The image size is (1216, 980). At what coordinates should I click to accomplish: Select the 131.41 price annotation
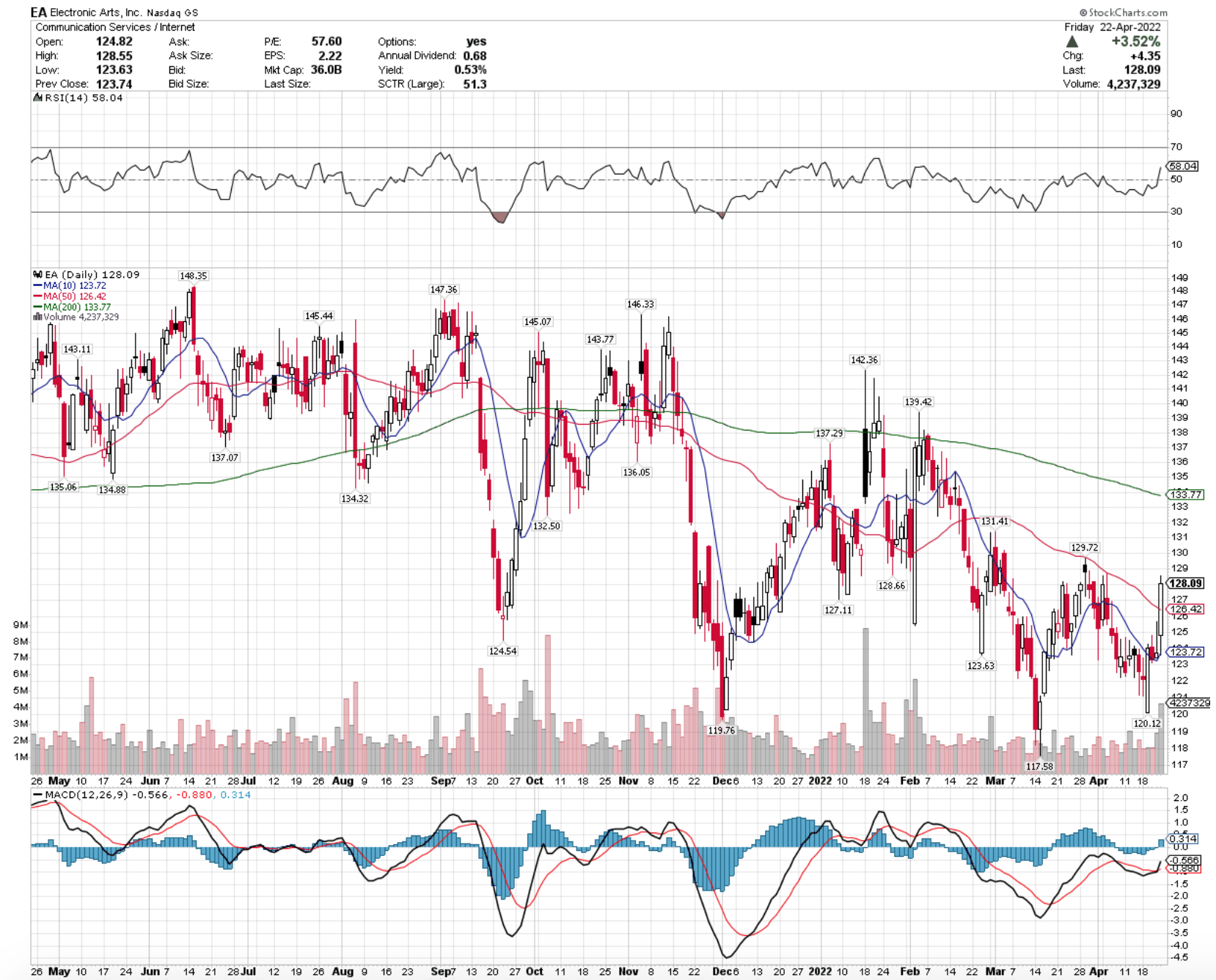click(995, 521)
